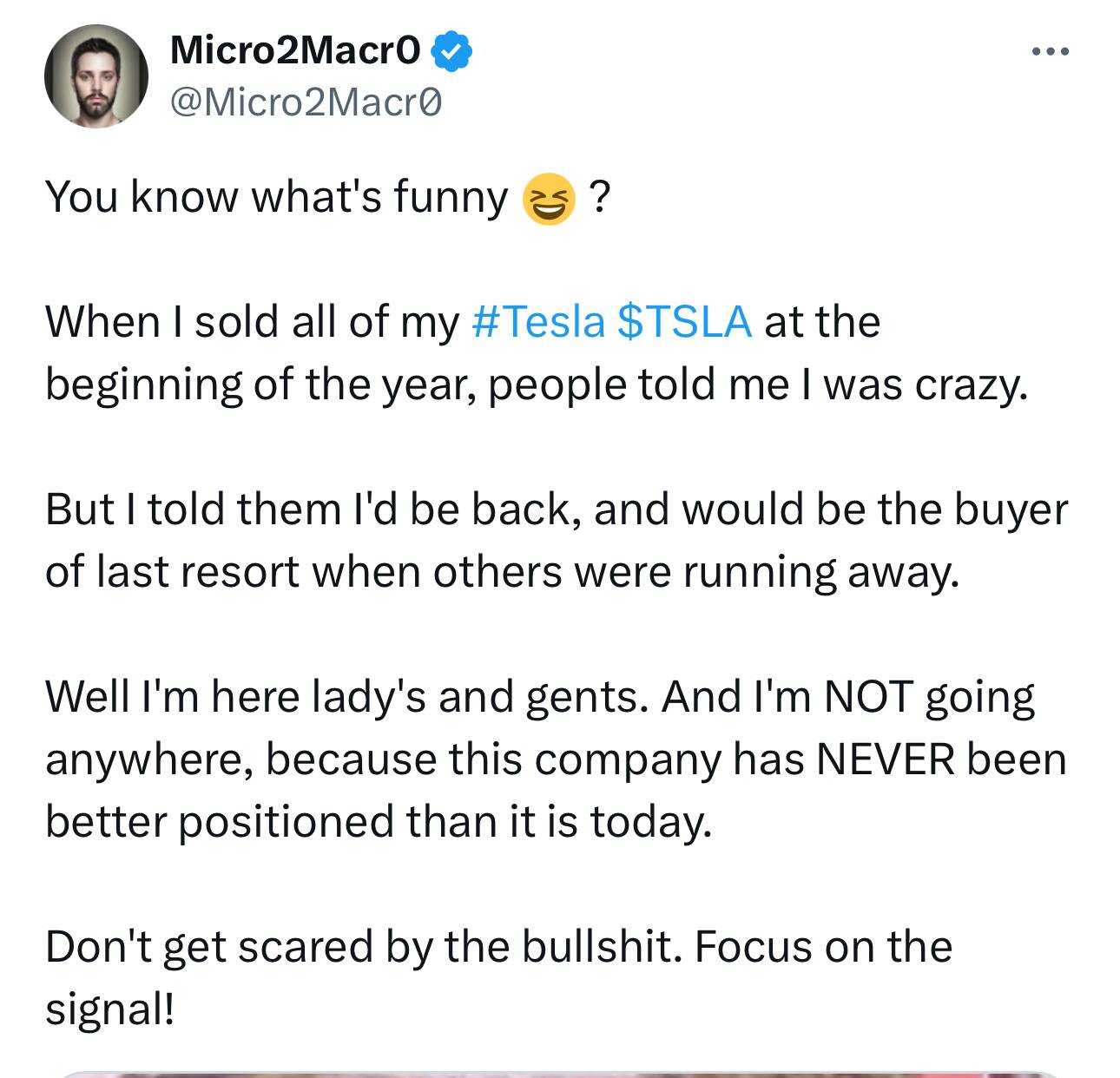Click the word "signal!" at the end
The width and height of the screenshot is (1120, 1078).
pos(110,1009)
